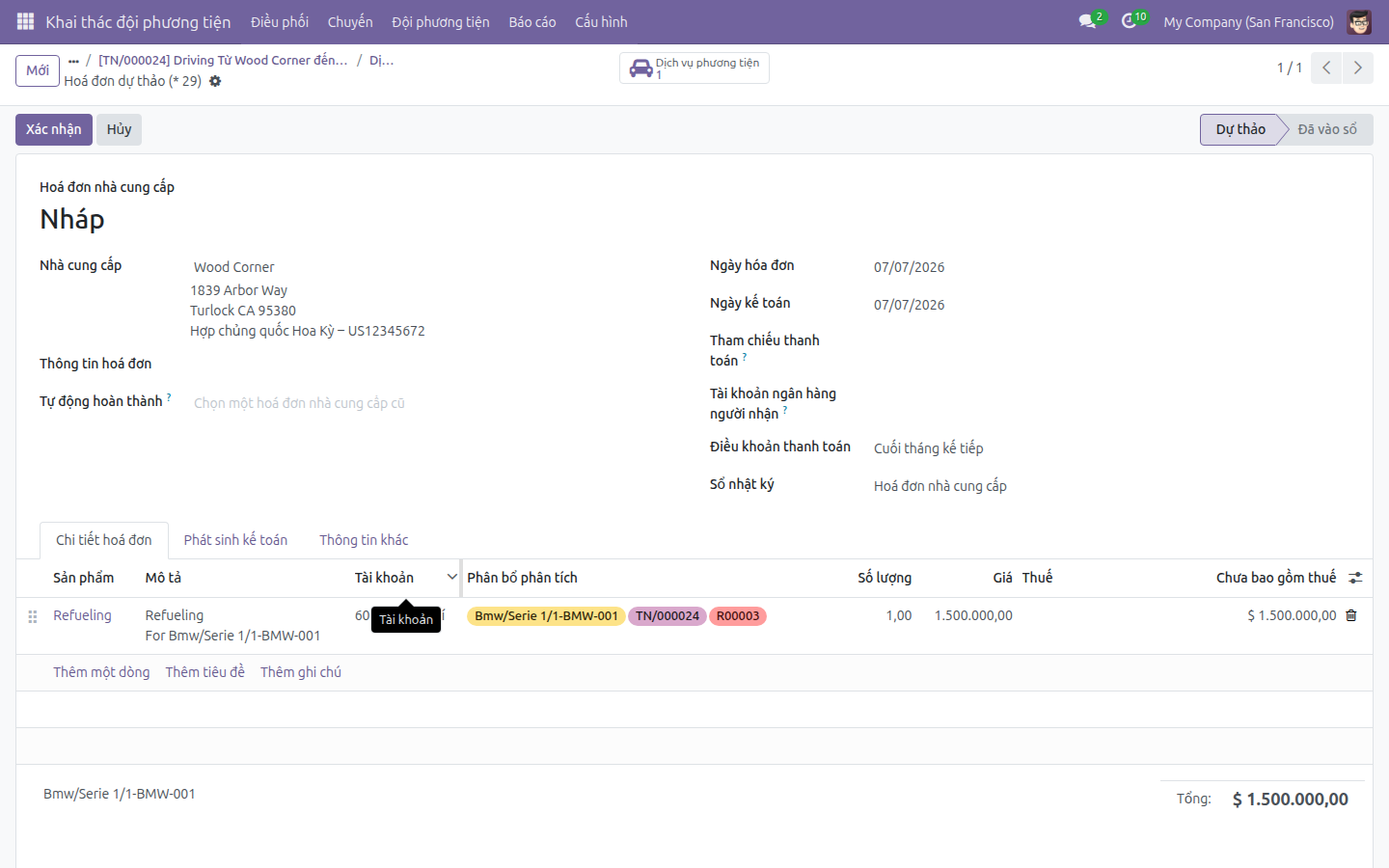Open column settings adjust icon in table header
Viewport: 1389px width, 868px height.
pyautogui.click(x=1355, y=578)
